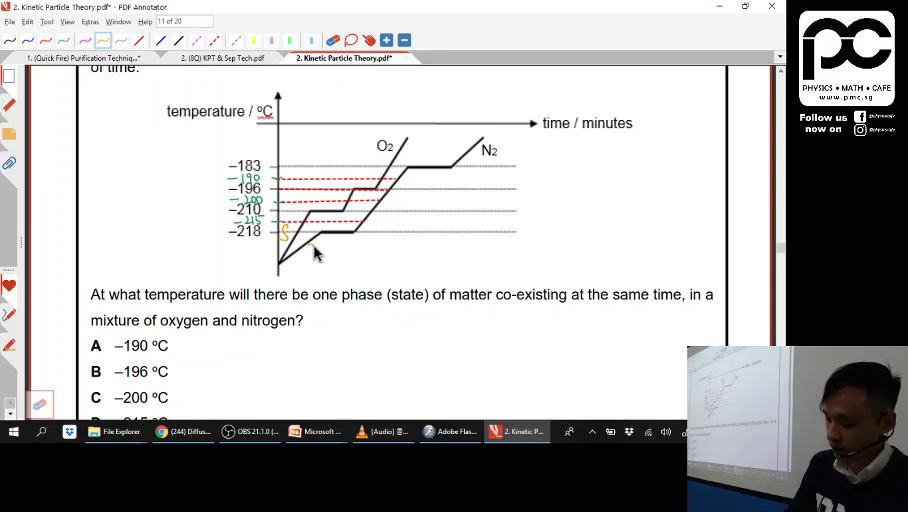Click the blue plus zoom-in button
The image size is (908, 512).
pos(387,41)
